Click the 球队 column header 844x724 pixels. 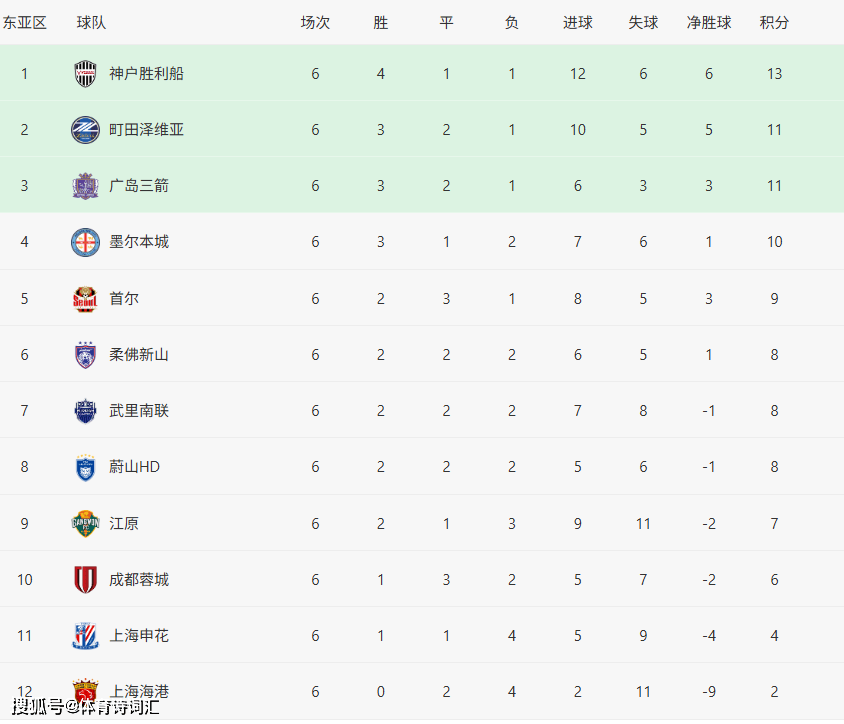tap(91, 22)
